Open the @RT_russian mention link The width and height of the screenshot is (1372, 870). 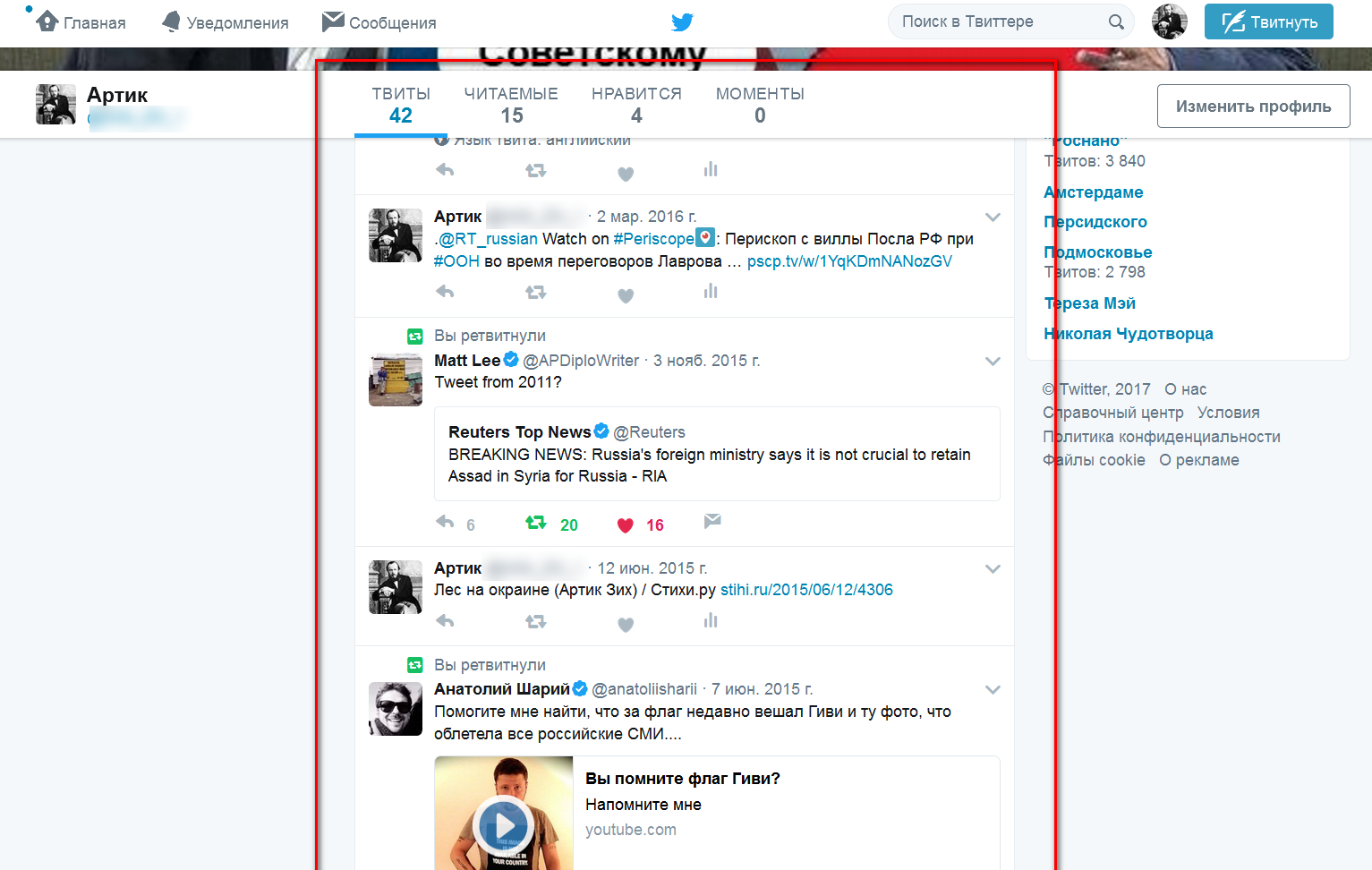pyautogui.click(x=488, y=239)
